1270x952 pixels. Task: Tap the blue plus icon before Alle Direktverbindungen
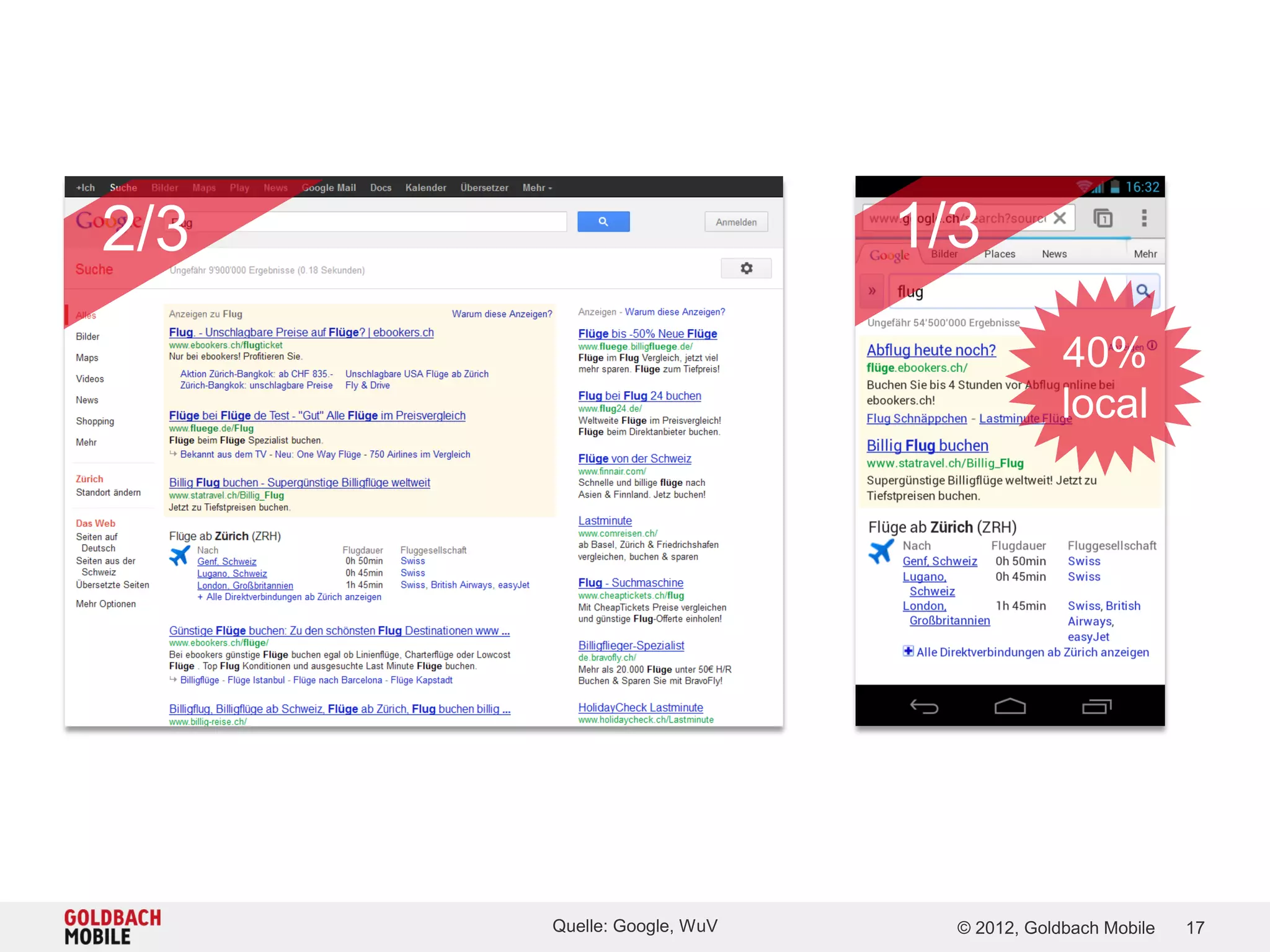tap(908, 651)
